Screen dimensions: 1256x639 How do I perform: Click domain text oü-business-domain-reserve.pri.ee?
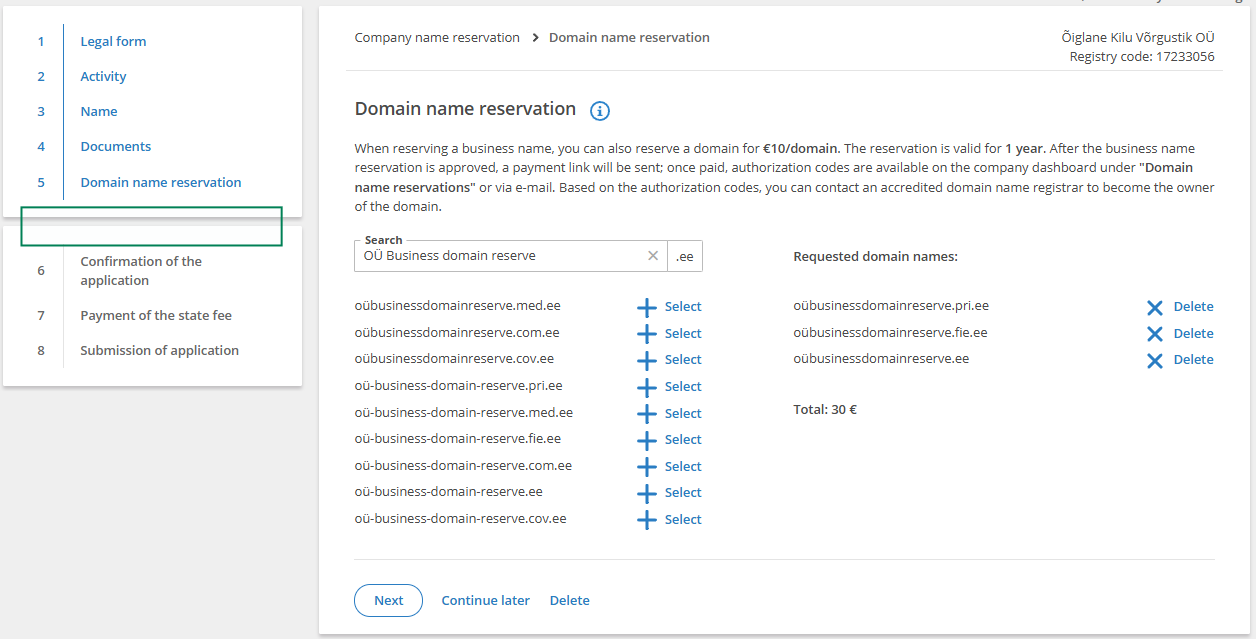(x=458, y=386)
